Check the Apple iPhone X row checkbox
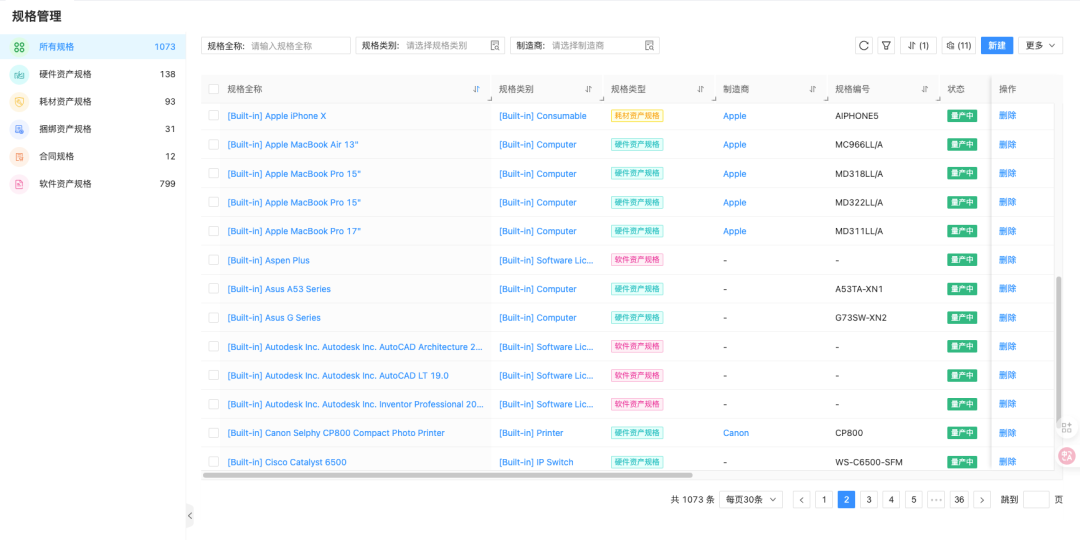This screenshot has width=1080, height=540. pyautogui.click(x=214, y=116)
